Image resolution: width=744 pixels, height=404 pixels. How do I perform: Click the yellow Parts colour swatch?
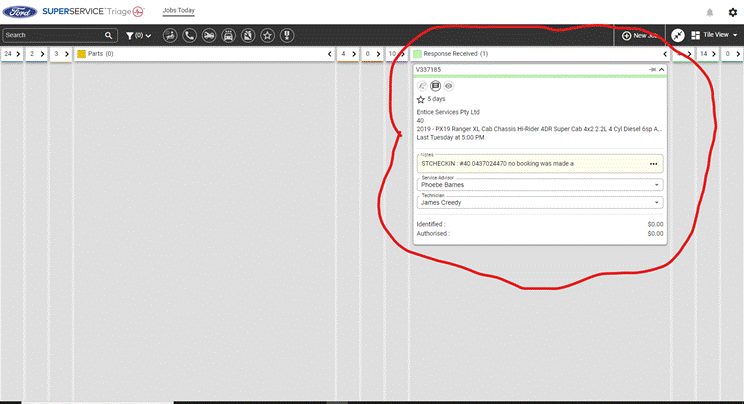81,54
